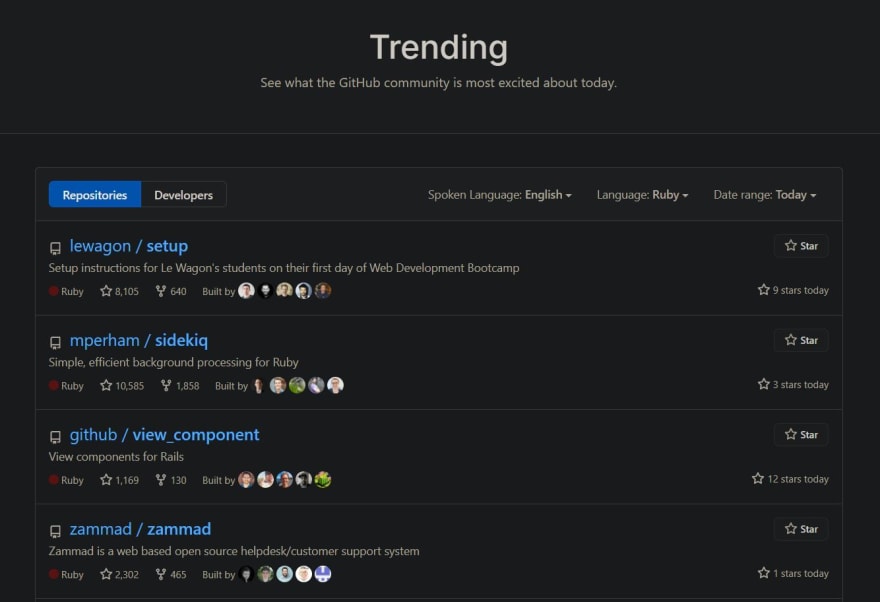Click the last contributor avatar for zammad
Screen dimensions: 880x602
click(323, 573)
